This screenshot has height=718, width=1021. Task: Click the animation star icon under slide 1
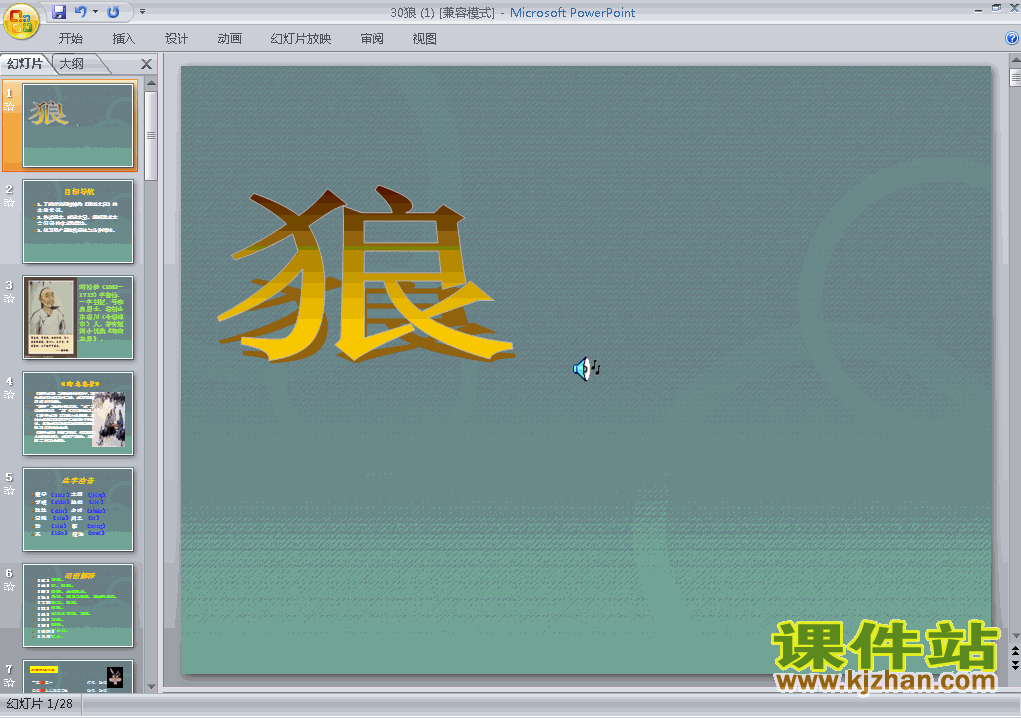(x=9, y=107)
